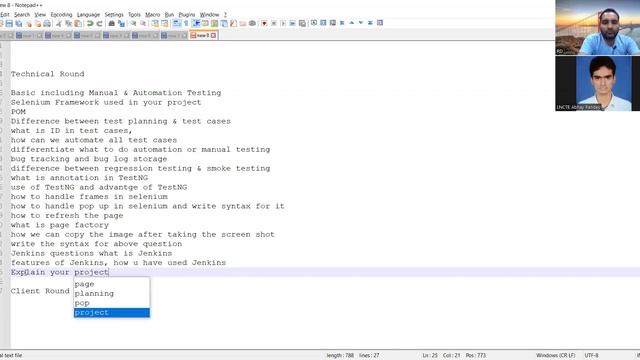Open Folder as Workspace icon
Screen dimensions: 640x360
coord(243,23)
